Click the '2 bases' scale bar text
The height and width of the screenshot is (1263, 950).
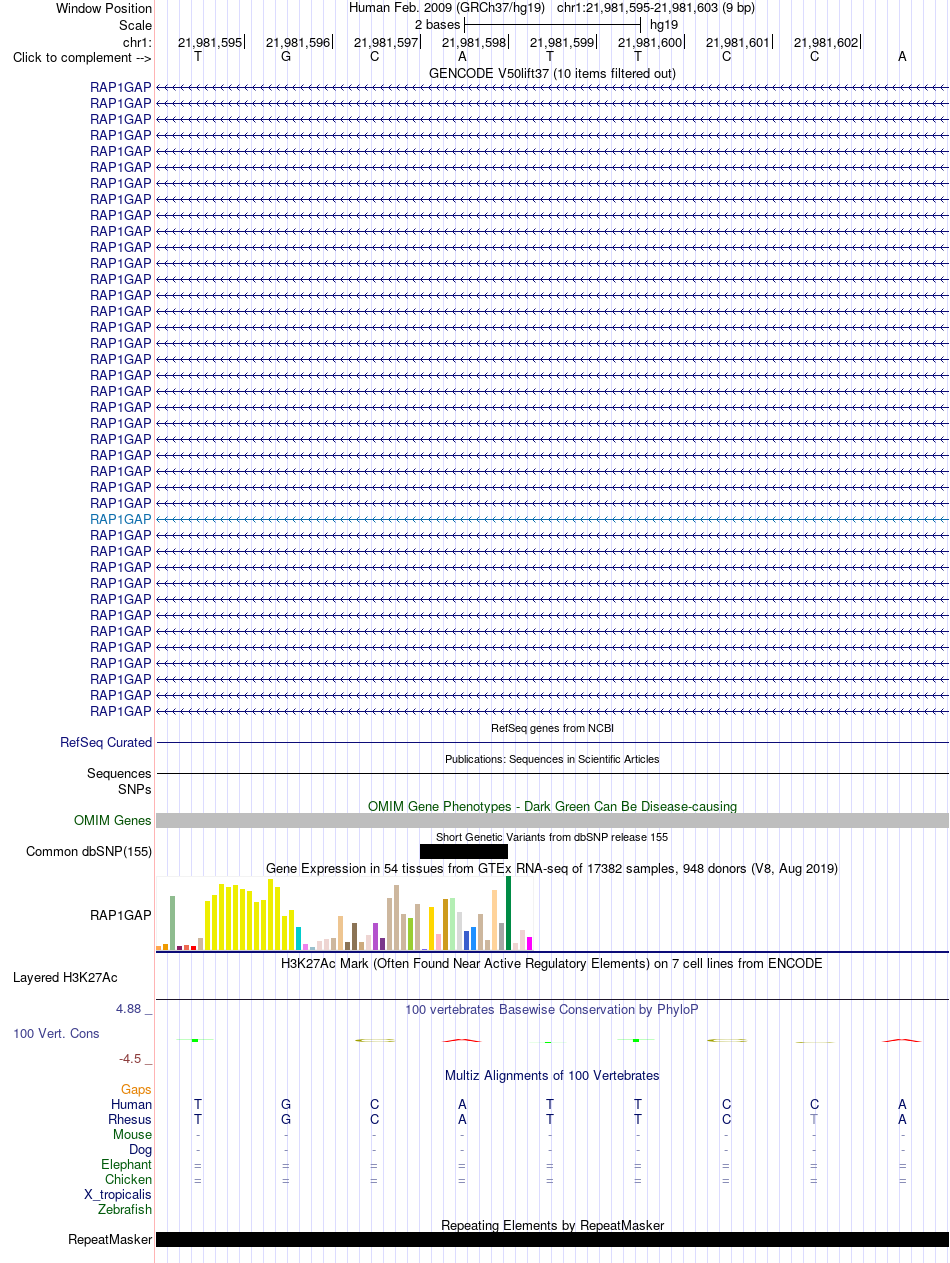(x=437, y=24)
